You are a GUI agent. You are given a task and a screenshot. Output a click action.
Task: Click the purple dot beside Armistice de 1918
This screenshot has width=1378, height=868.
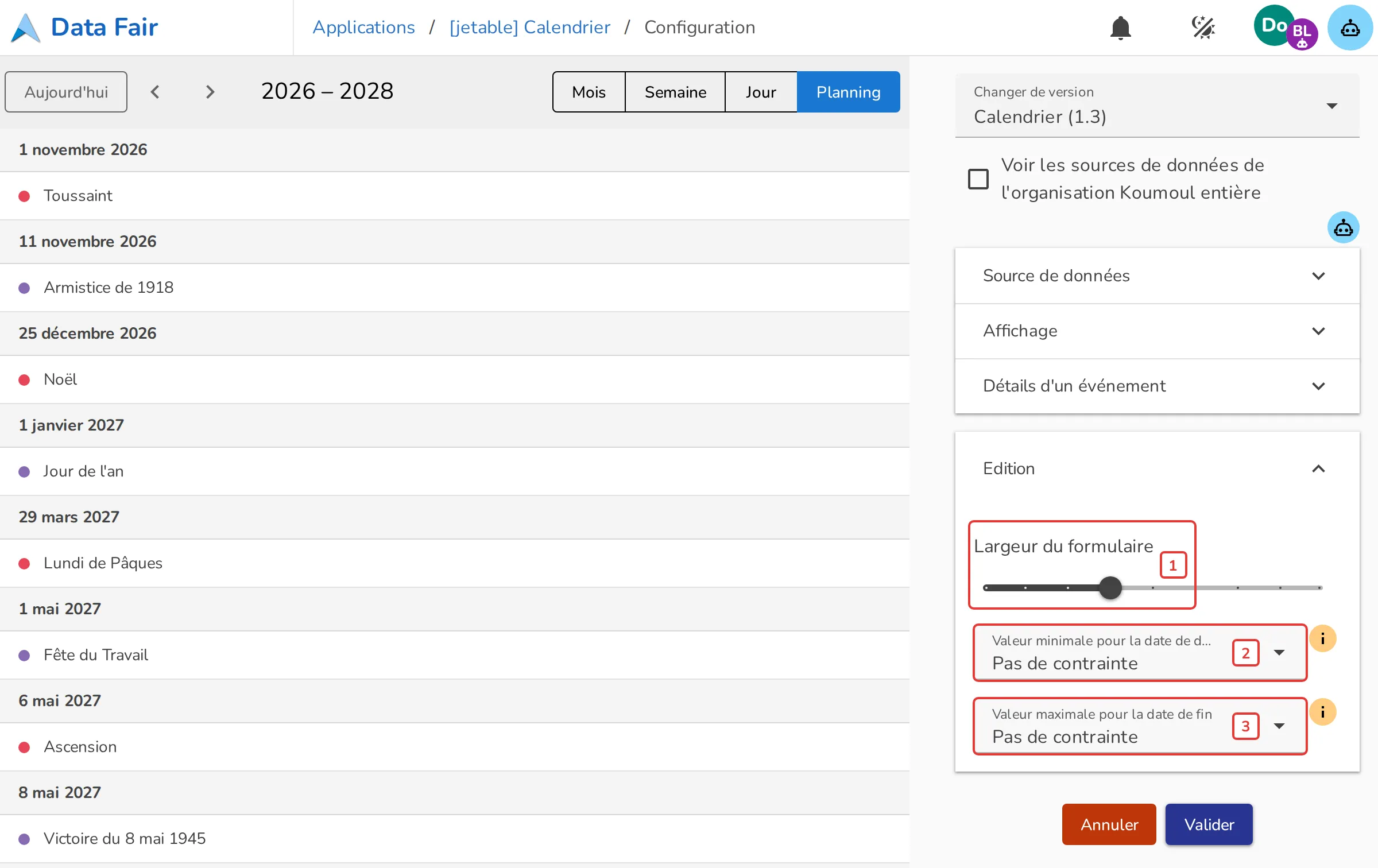tap(24, 288)
